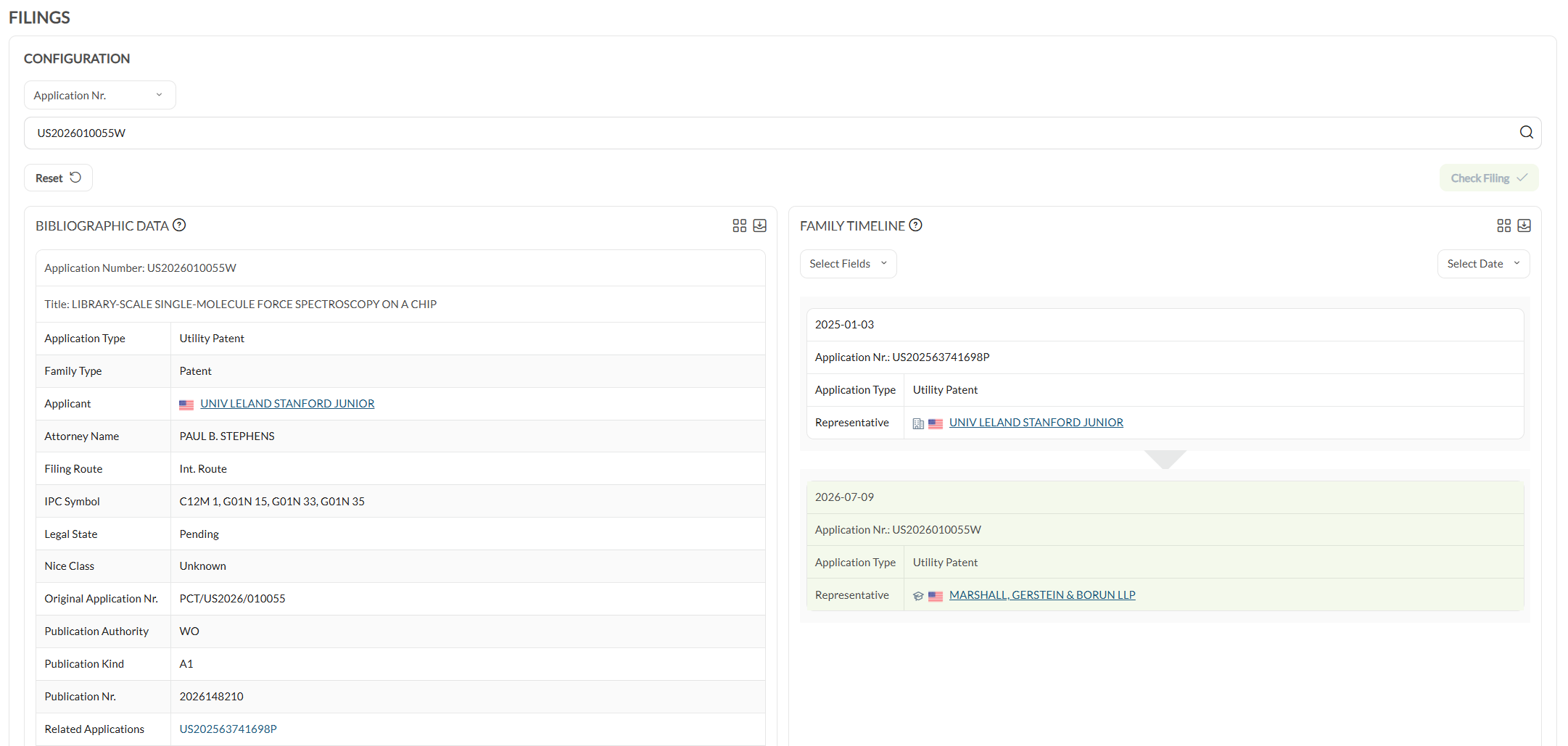Image resolution: width=1568 pixels, height=746 pixels.
Task: Click attorney name PAUL B. STEPHENS
Action: [x=227, y=436]
